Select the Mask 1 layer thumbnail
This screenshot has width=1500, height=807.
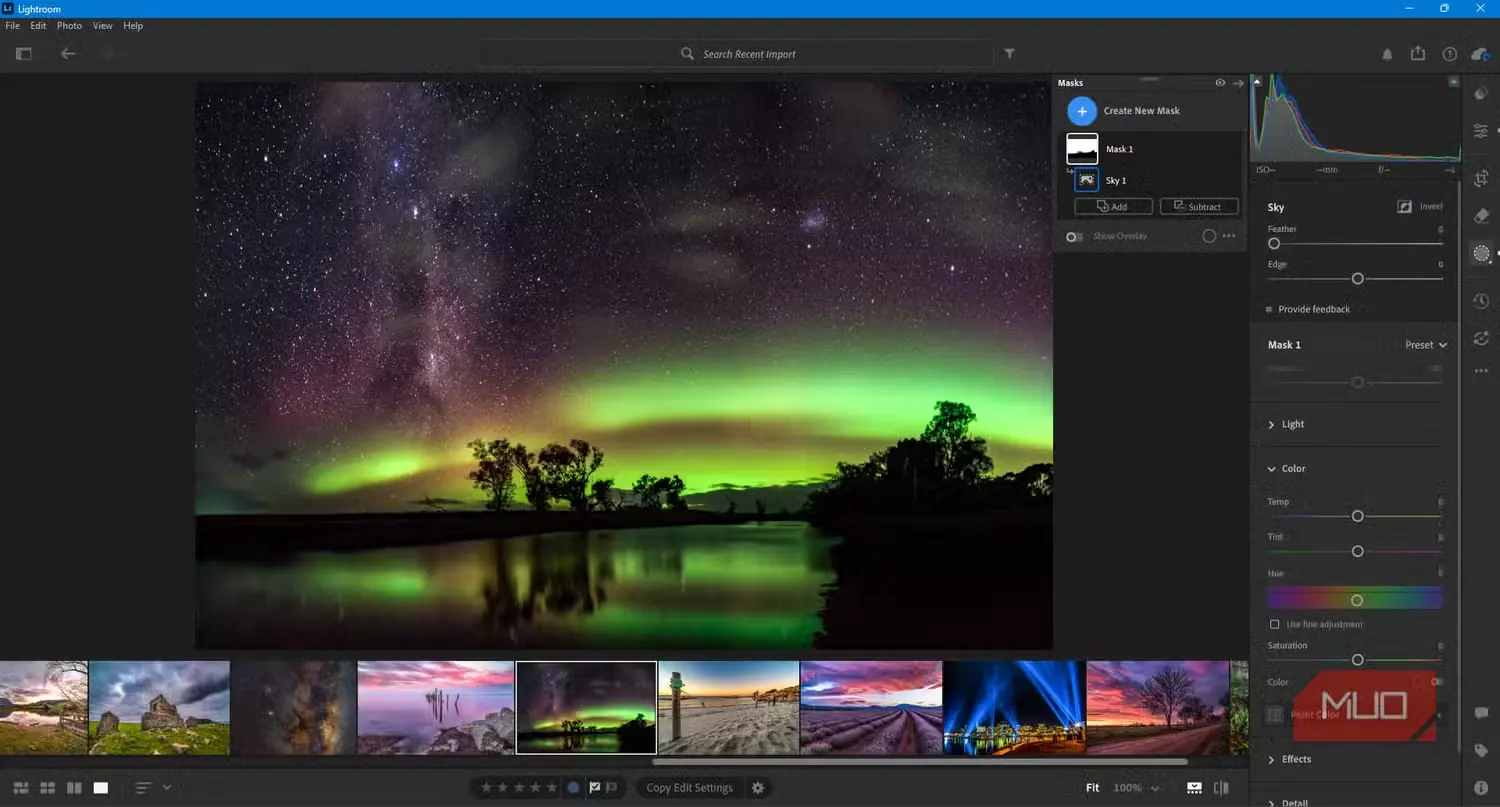(1082, 149)
